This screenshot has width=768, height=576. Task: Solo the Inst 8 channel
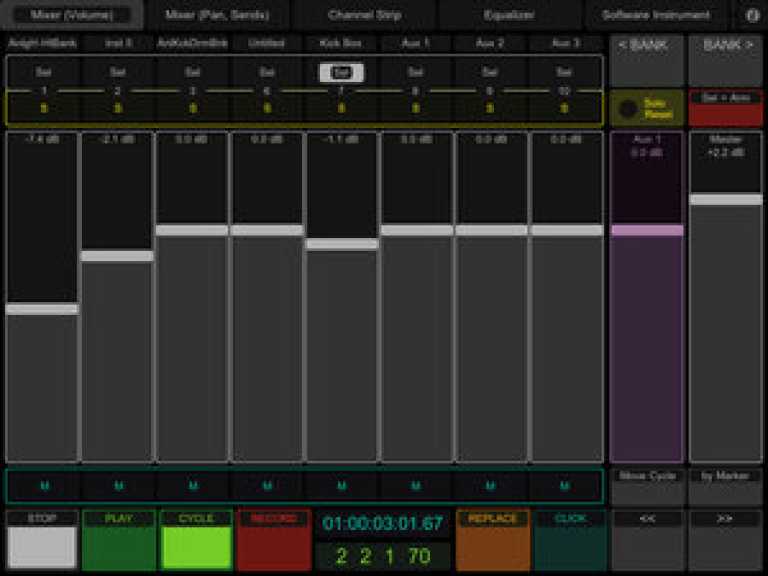[x=118, y=108]
